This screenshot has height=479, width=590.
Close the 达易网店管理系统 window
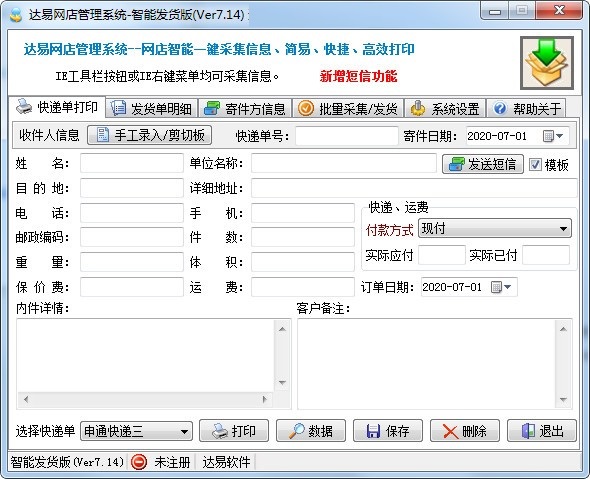point(559,11)
